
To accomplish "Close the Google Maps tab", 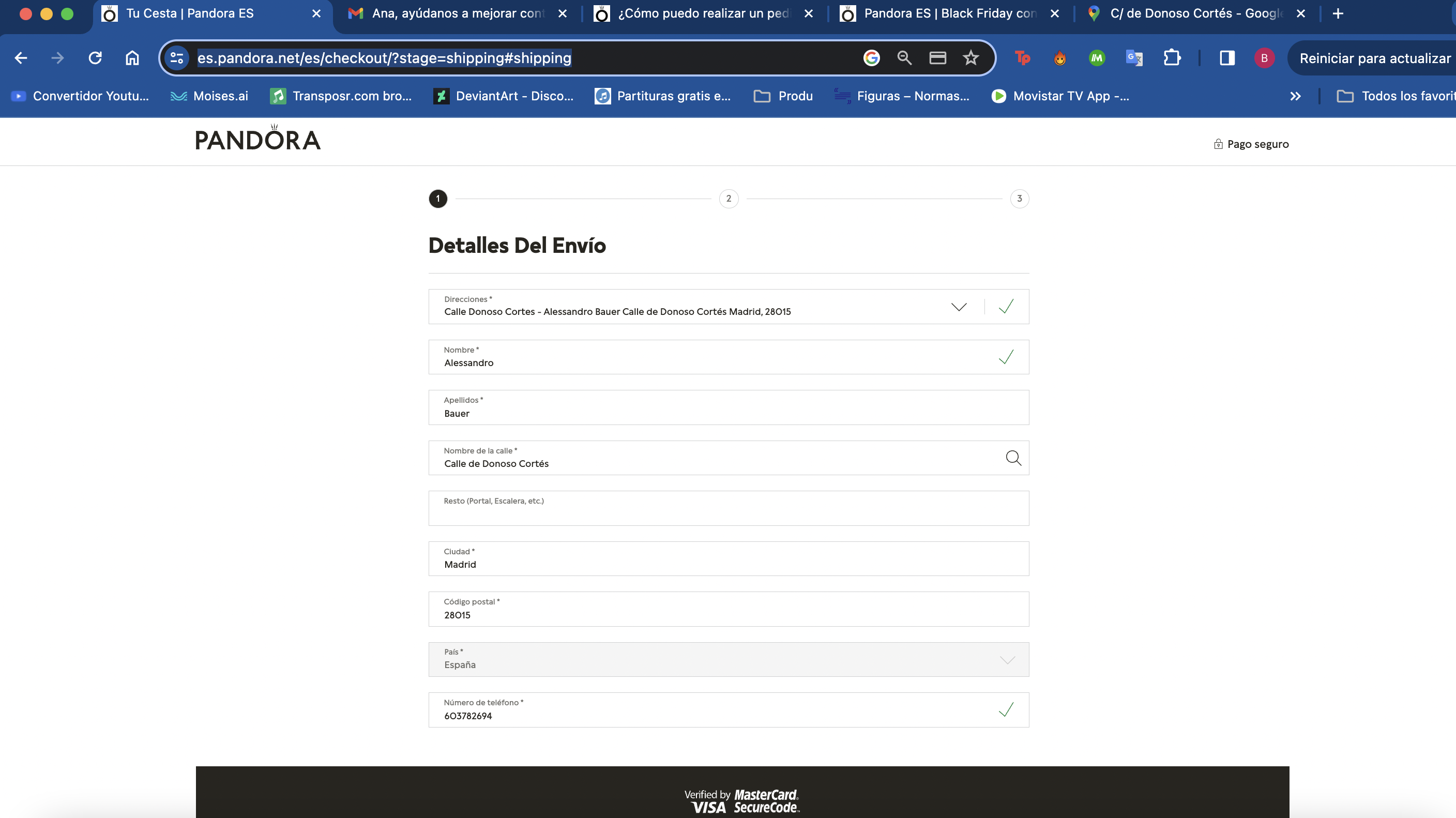I will [1300, 13].
